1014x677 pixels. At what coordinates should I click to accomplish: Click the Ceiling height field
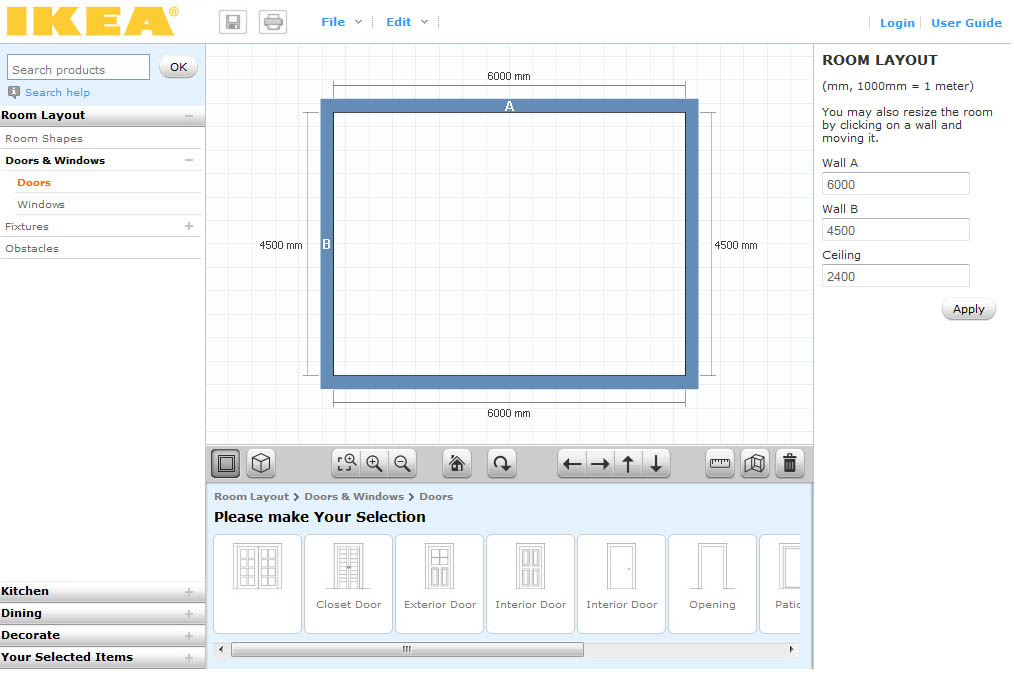pyautogui.click(x=896, y=275)
